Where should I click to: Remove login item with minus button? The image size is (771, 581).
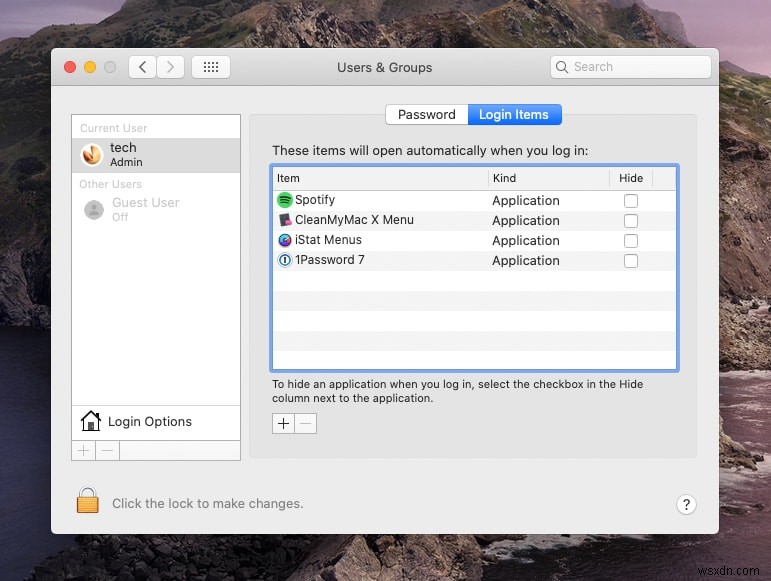point(305,424)
